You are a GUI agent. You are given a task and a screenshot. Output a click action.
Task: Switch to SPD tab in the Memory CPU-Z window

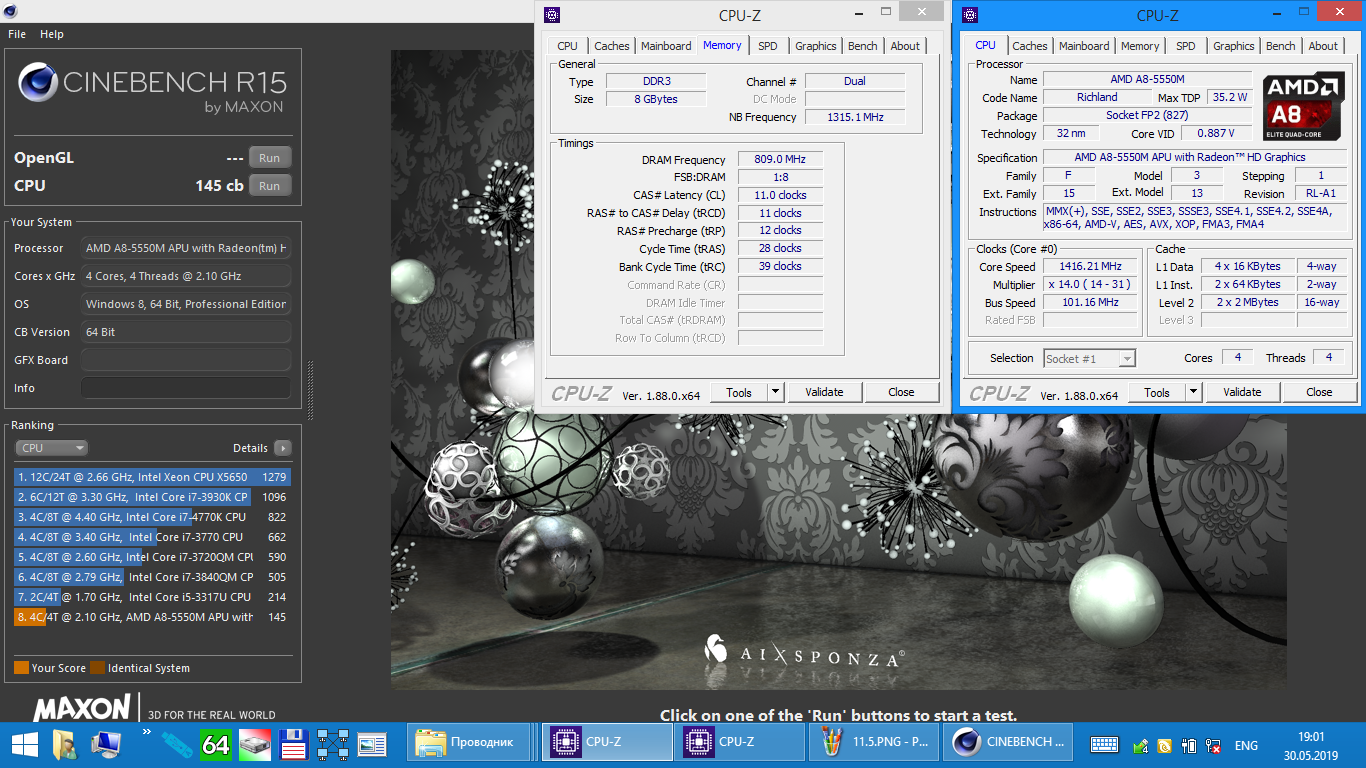(x=767, y=46)
